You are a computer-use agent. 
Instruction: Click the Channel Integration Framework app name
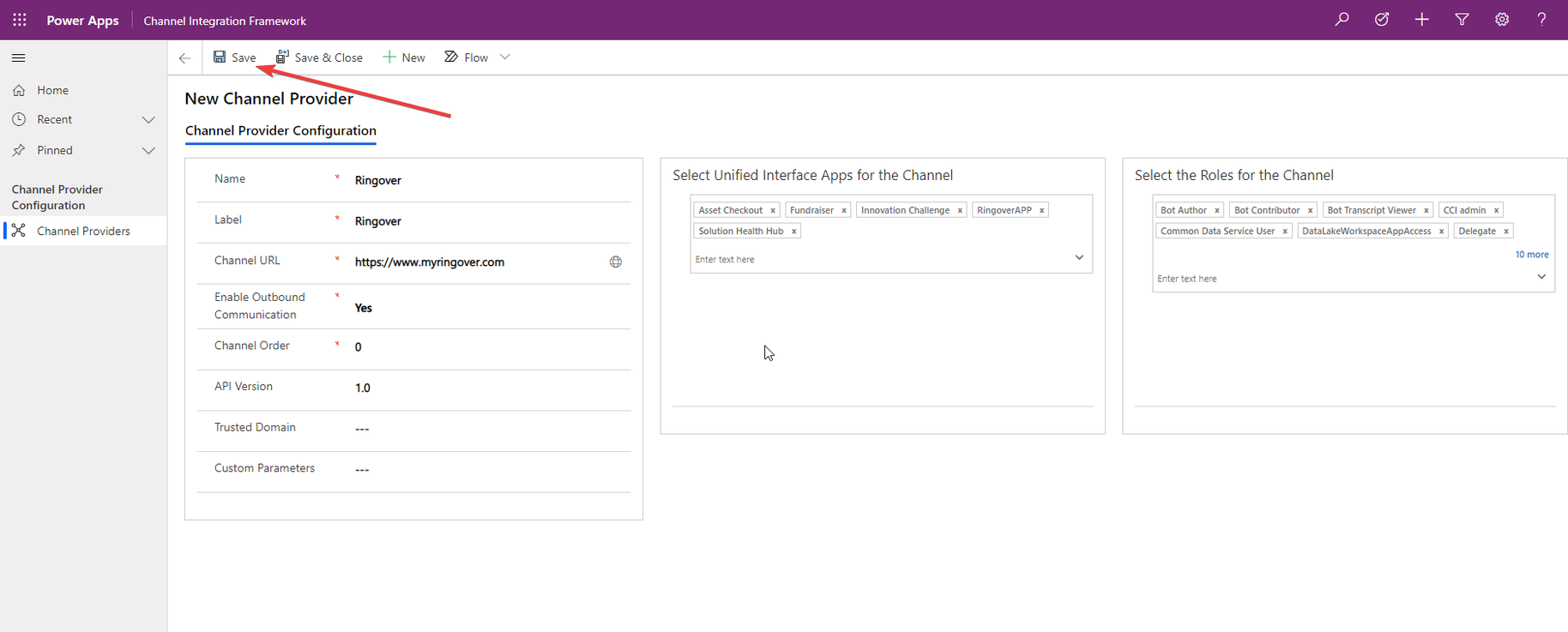click(x=225, y=21)
